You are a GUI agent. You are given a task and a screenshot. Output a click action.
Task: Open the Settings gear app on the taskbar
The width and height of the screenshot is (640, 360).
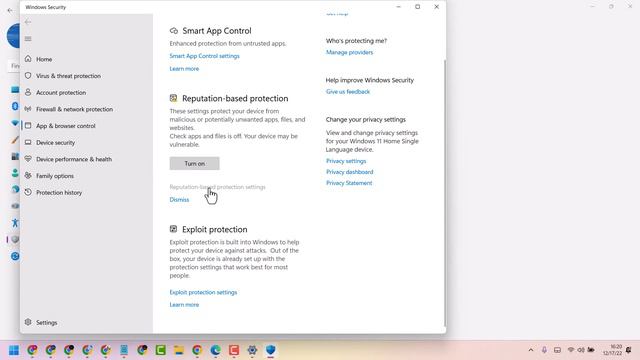click(252, 350)
